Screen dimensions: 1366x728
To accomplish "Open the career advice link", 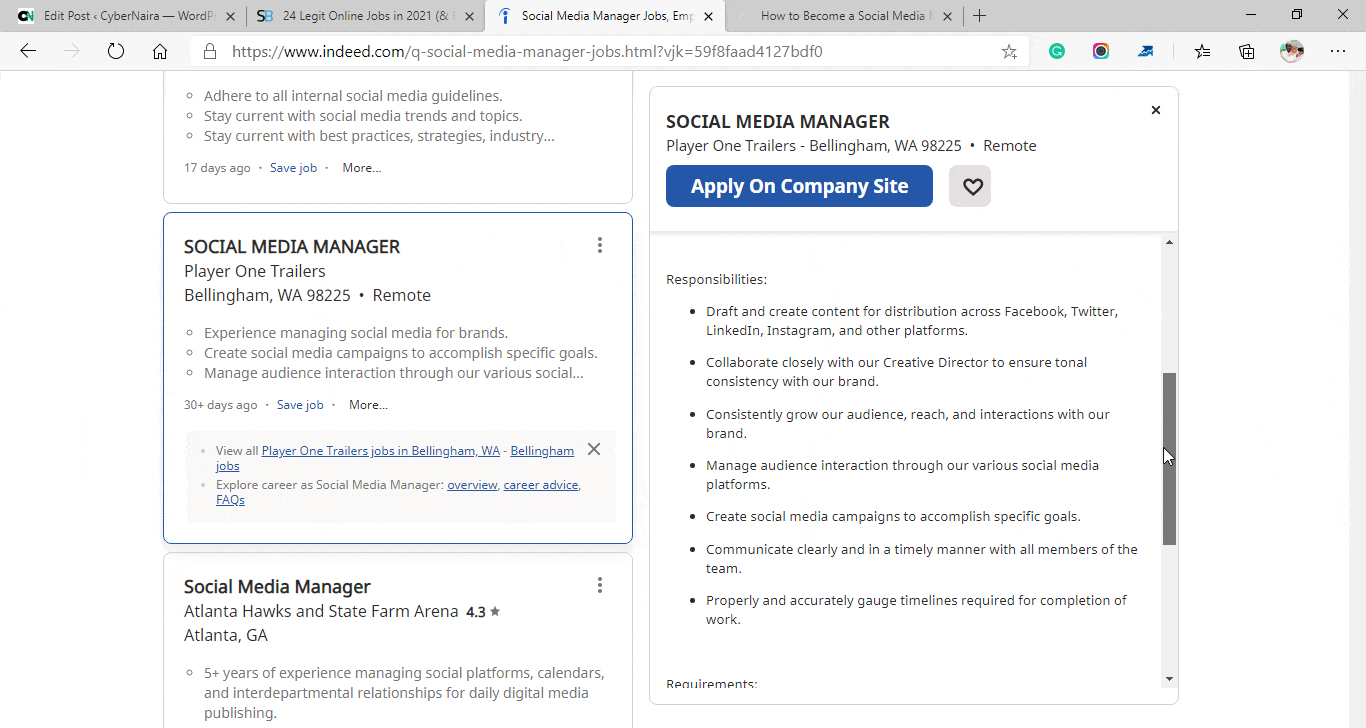I will coord(540,484).
